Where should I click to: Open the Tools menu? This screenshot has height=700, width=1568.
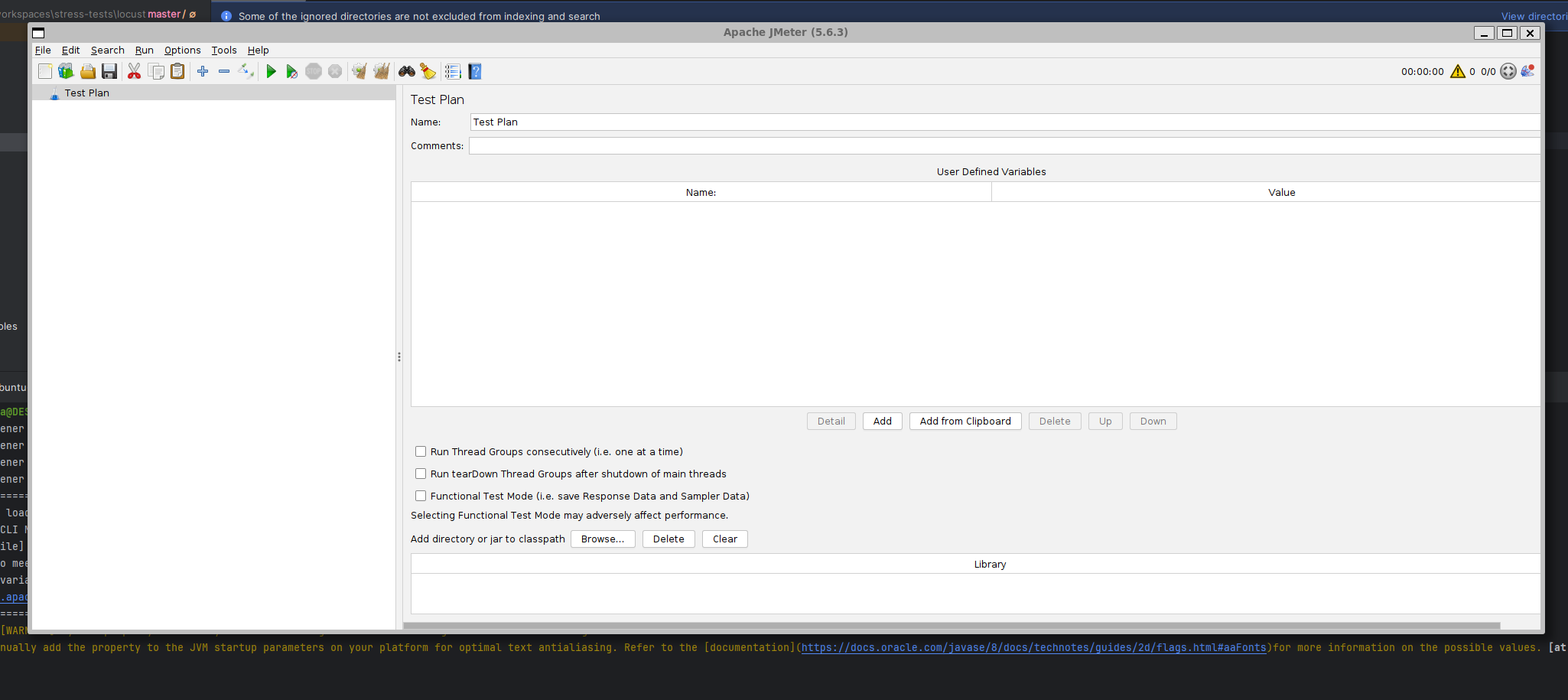(224, 50)
